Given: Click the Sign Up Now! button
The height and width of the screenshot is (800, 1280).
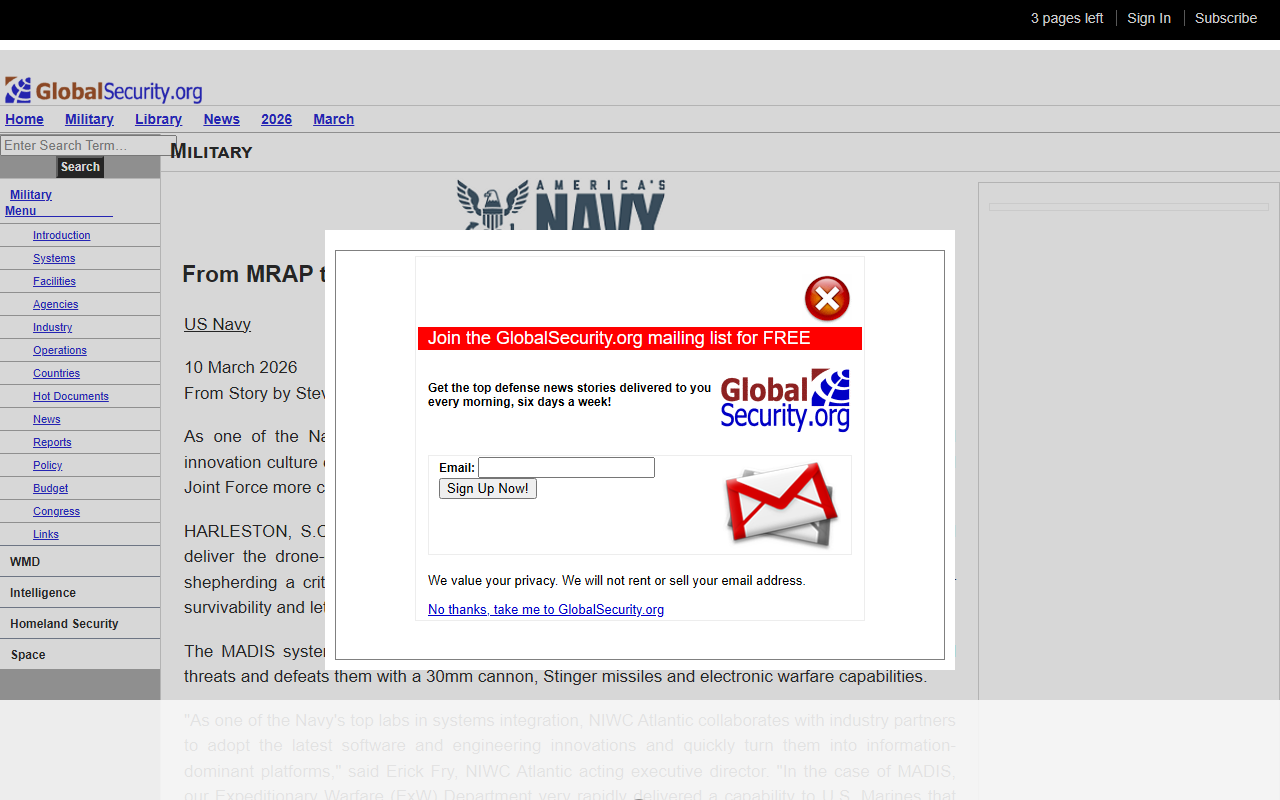Looking at the screenshot, I should pos(488,488).
